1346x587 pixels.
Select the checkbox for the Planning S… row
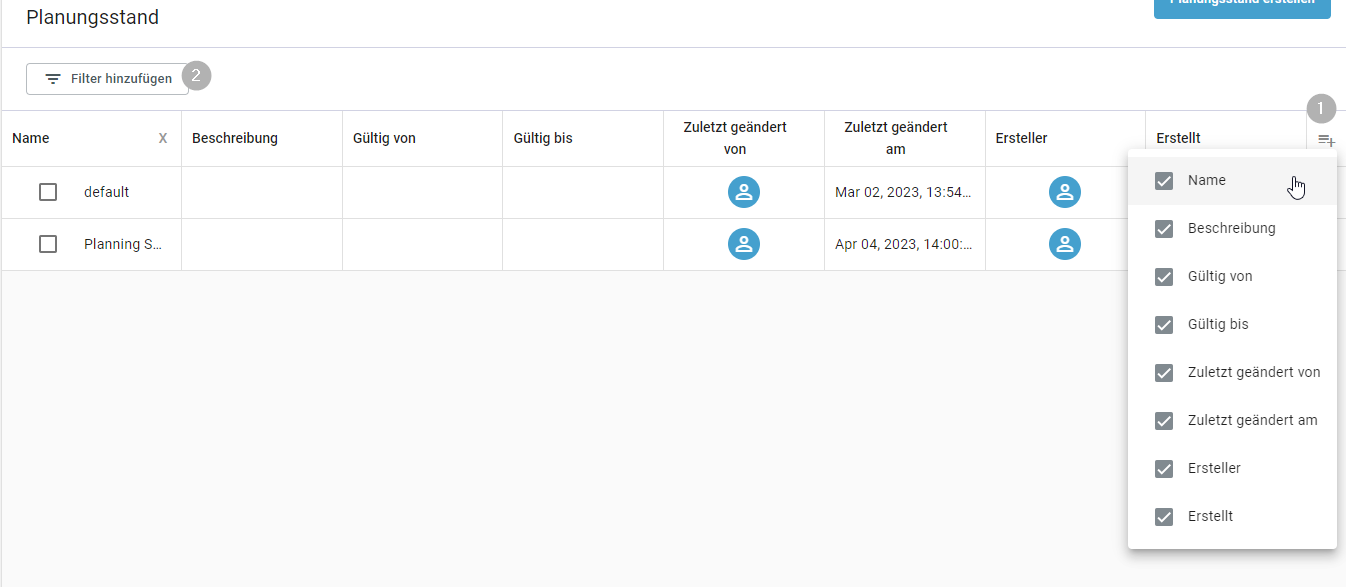(48, 244)
